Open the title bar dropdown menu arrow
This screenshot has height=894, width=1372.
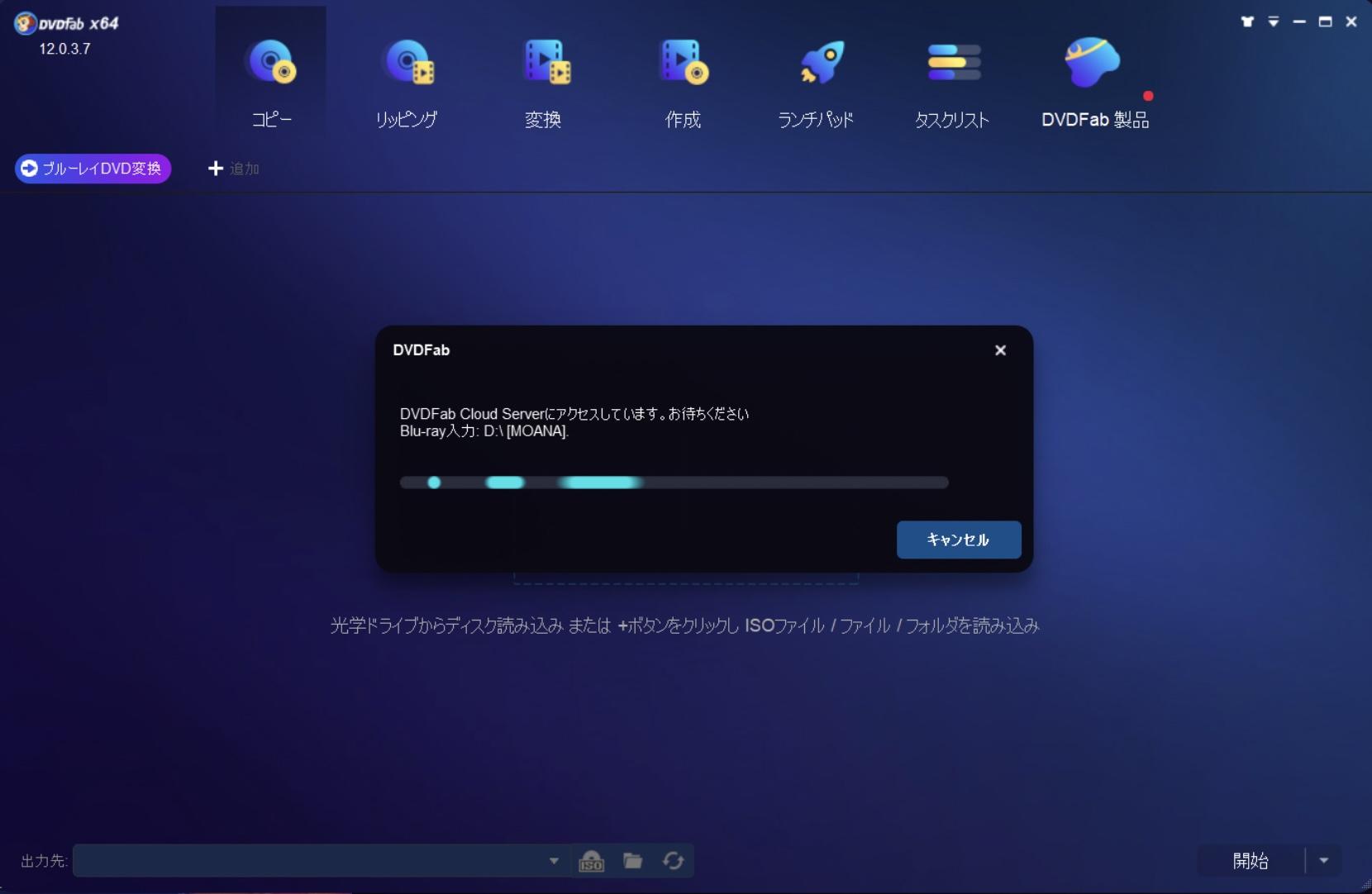point(1274,21)
